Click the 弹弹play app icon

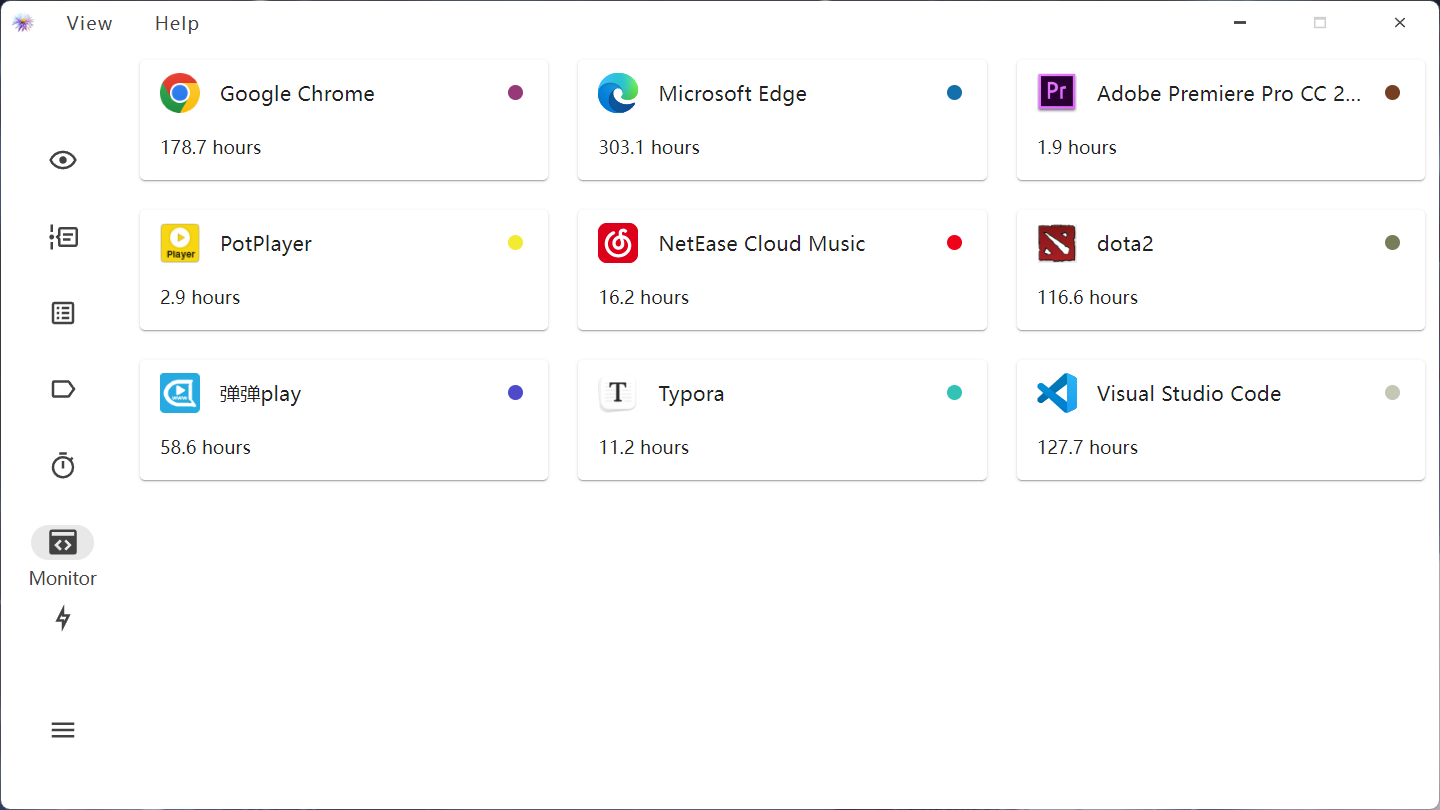click(180, 393)
